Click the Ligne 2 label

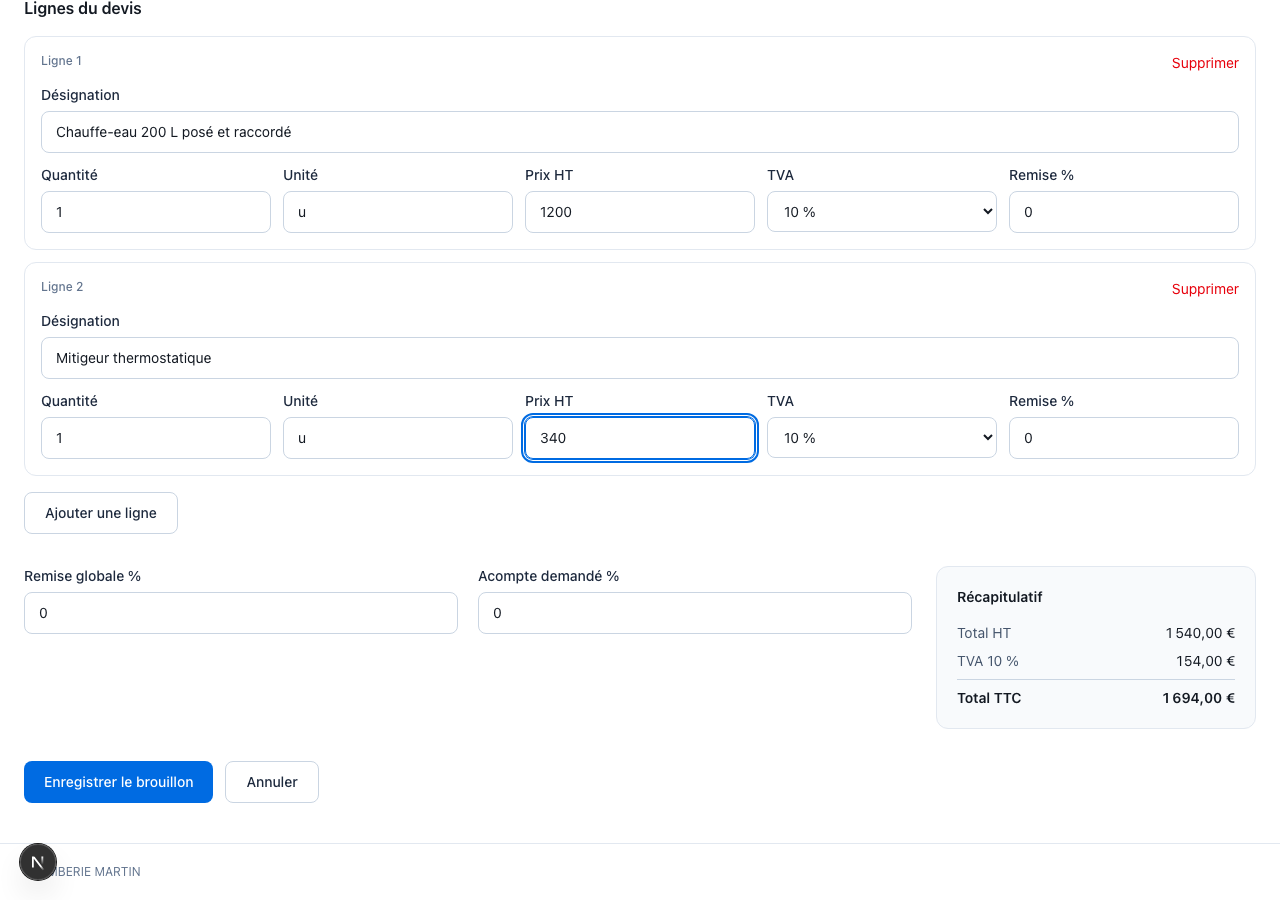[62, 287]
